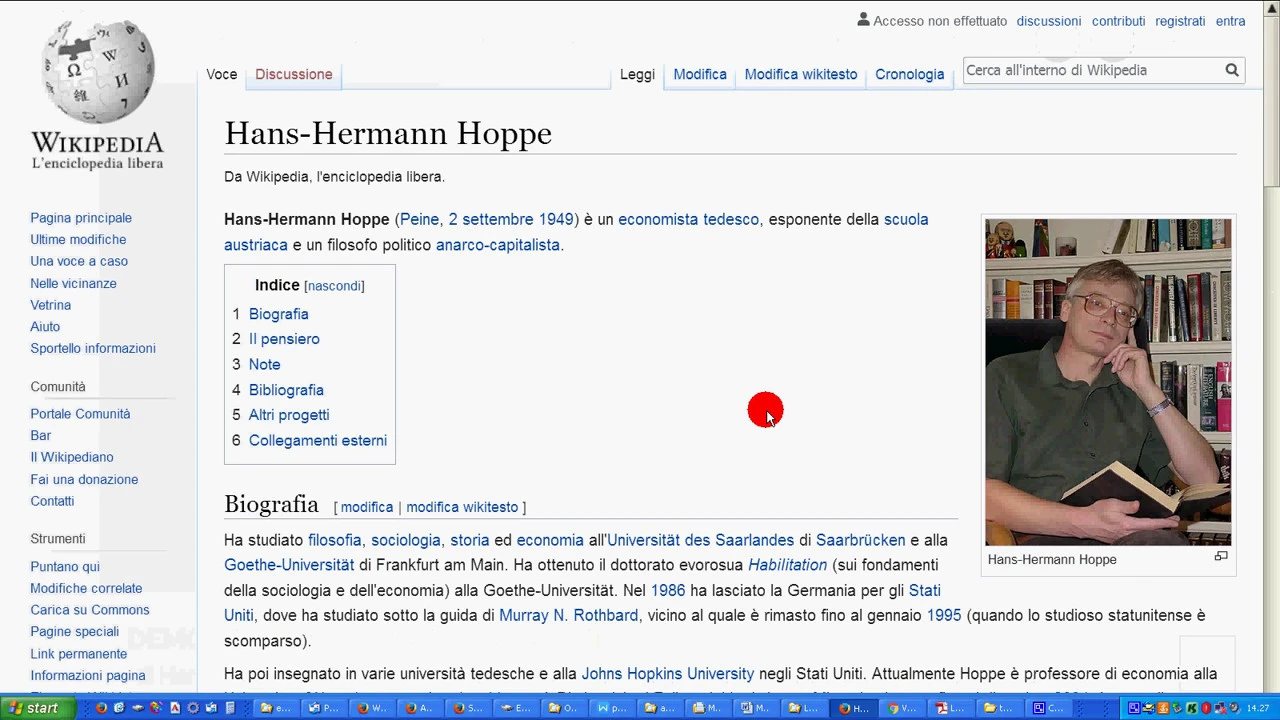This screenshot has width=1280, height=720.
Task: Open the Modifica tab
Action: click(x=700, y=74)
